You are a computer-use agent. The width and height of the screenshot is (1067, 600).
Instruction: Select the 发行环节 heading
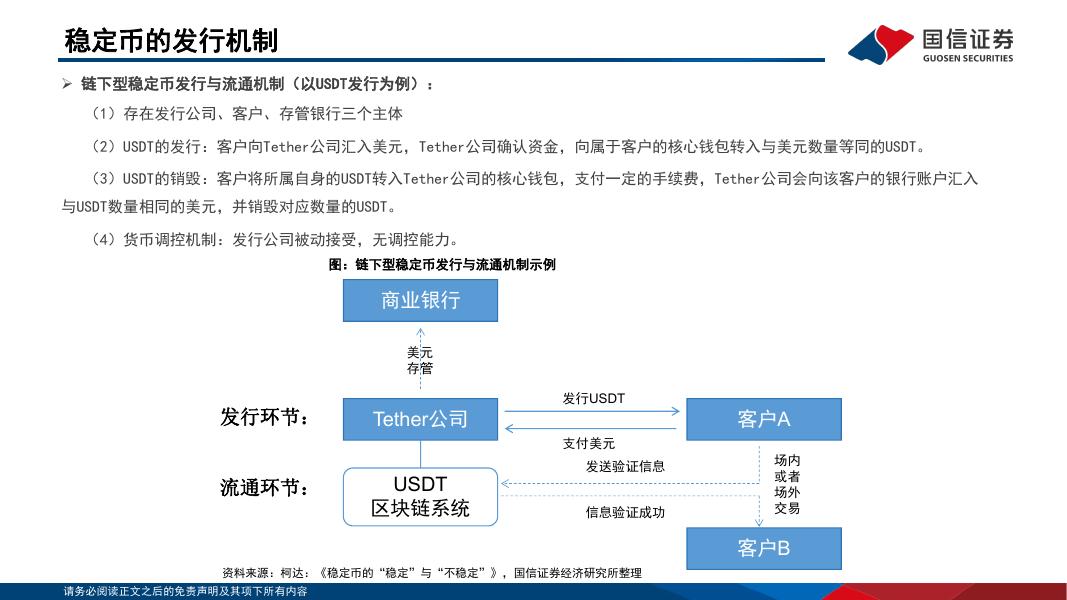[265, 417]
